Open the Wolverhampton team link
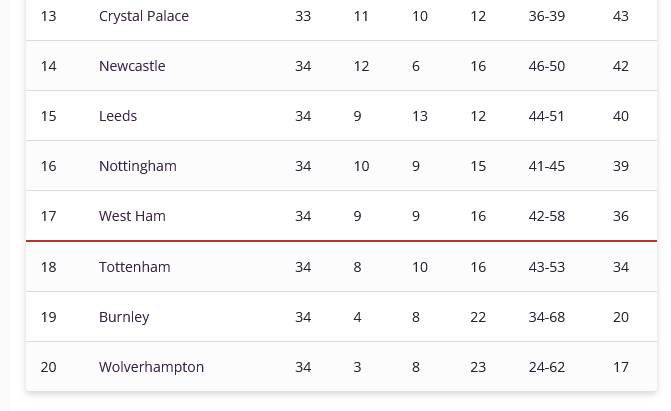 click(151, 367)
